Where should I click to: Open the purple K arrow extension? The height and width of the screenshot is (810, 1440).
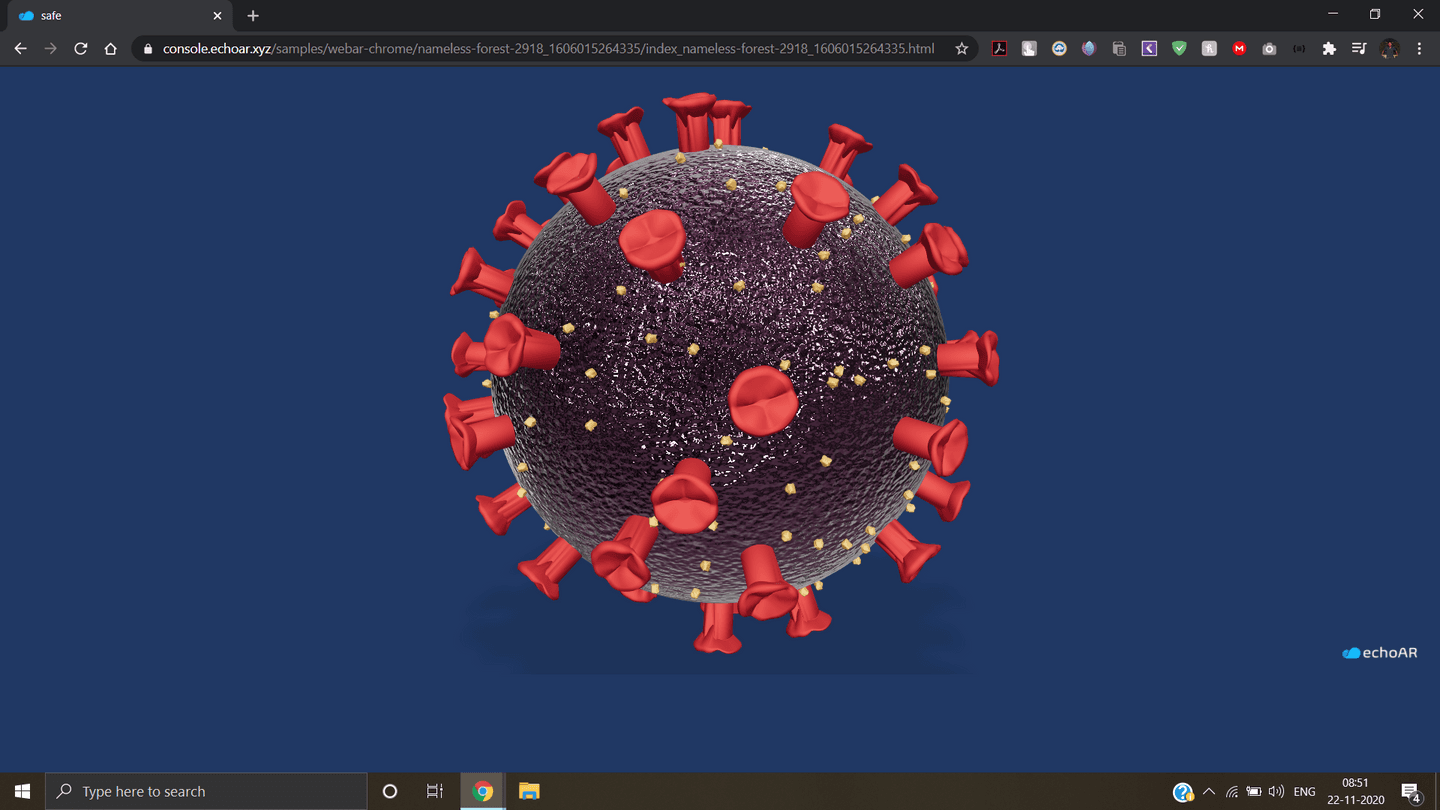(1149, 48)
